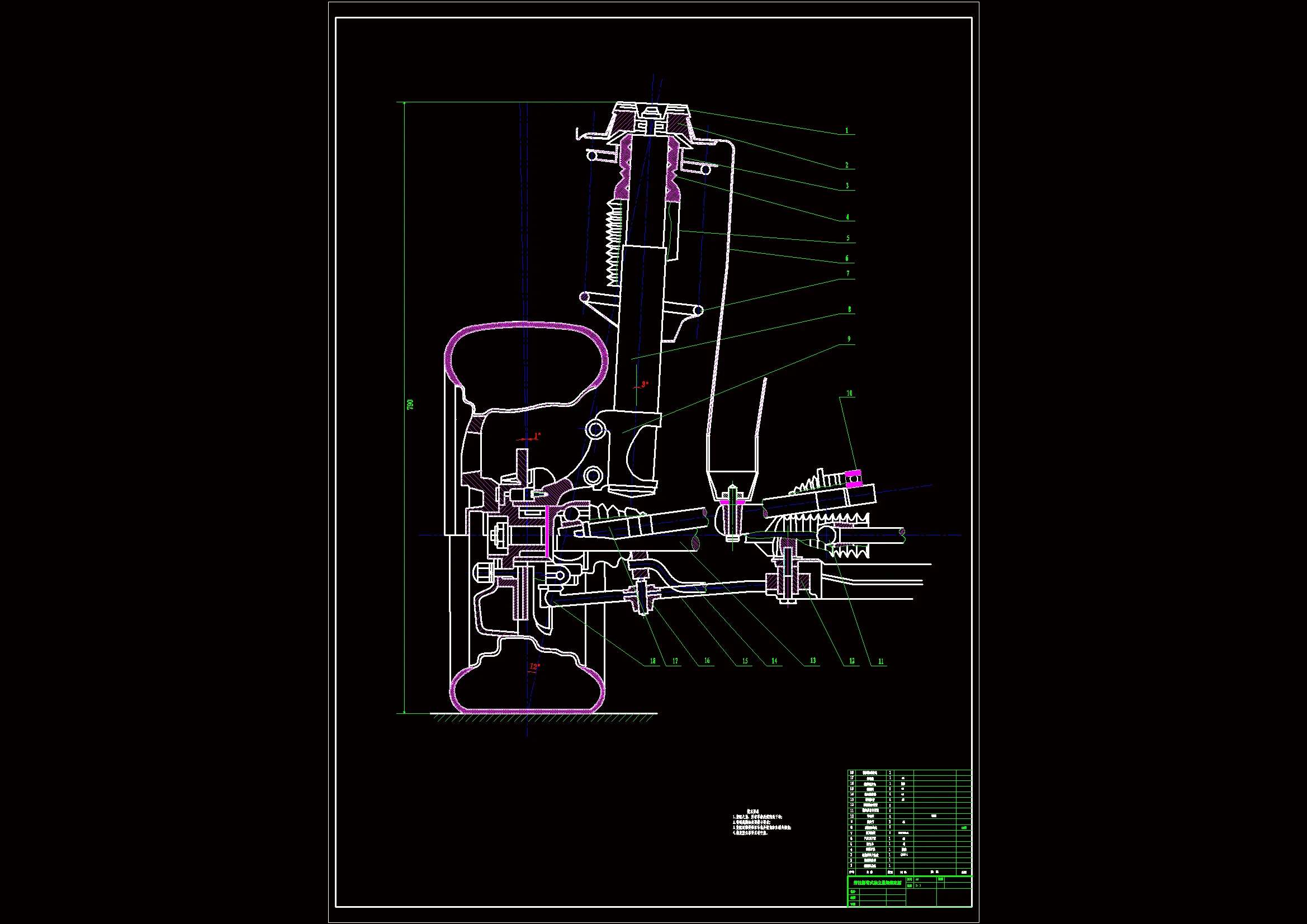The image size is (1307, 924).
Task: Click part callout number 18
Action: (653, 661)
